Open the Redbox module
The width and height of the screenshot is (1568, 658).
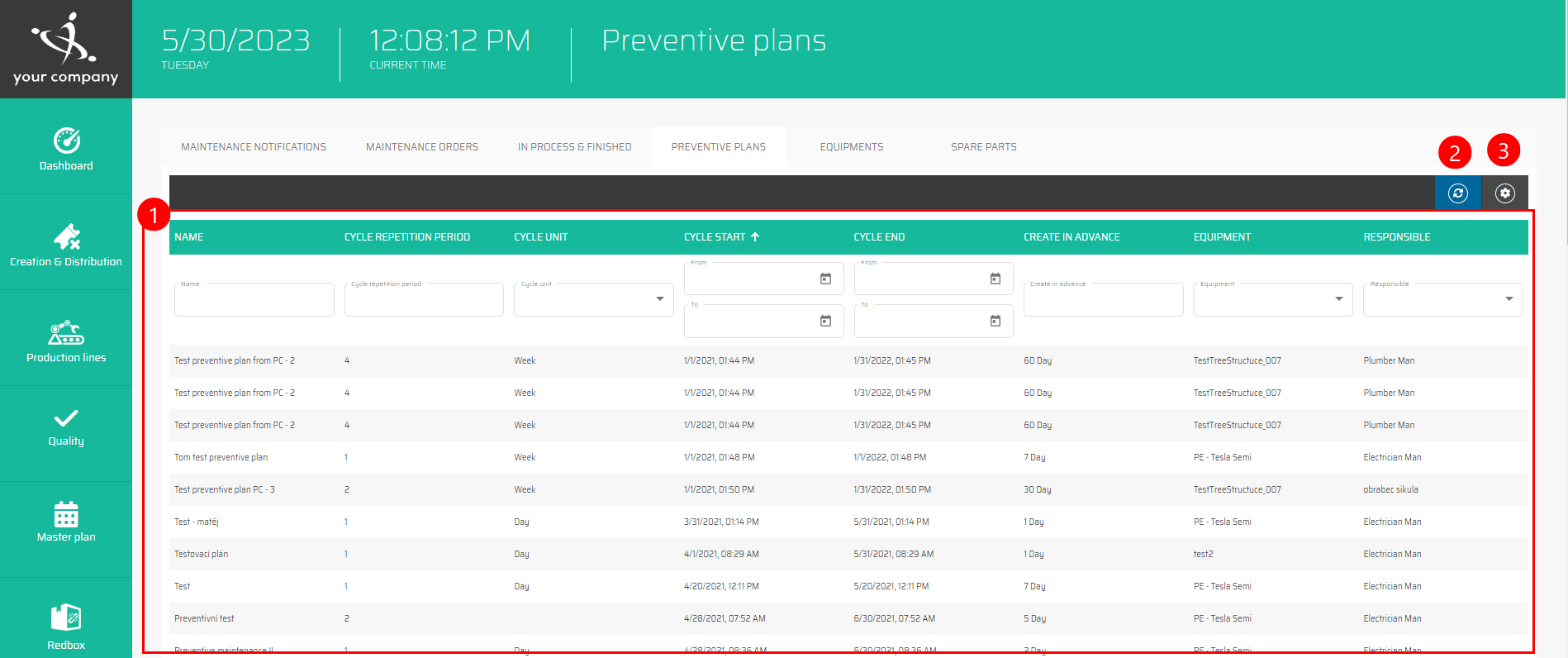coord(66,627)
